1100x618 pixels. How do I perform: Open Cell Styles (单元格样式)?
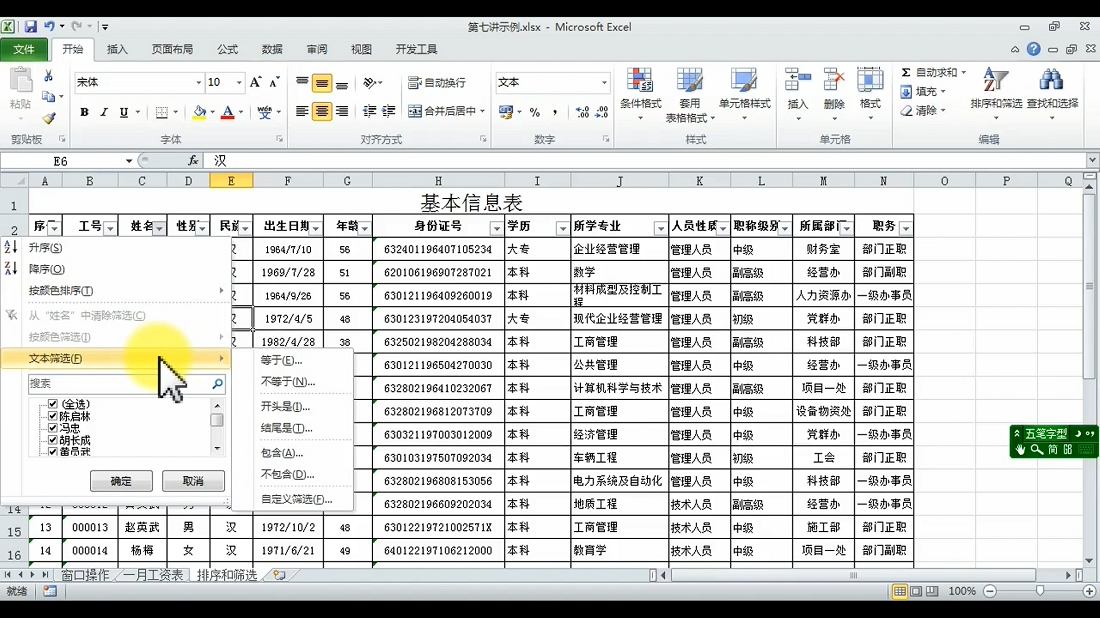click(x=744, y=95)
